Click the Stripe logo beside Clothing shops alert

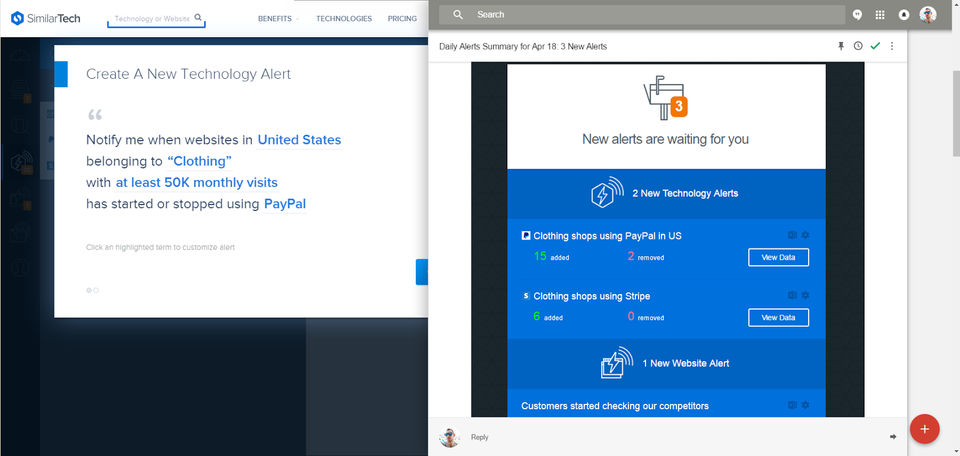525,296
